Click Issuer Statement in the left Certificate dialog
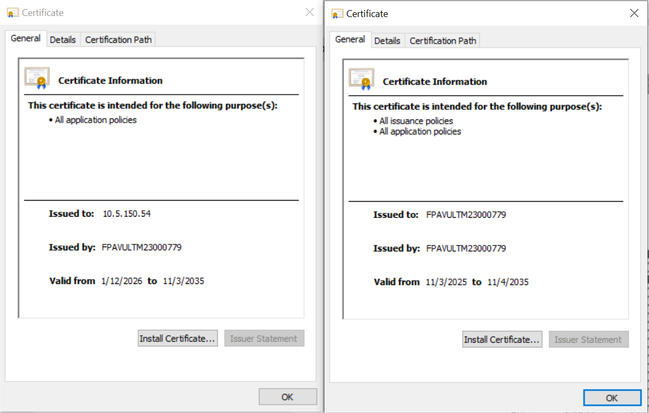 pos(264,339)
